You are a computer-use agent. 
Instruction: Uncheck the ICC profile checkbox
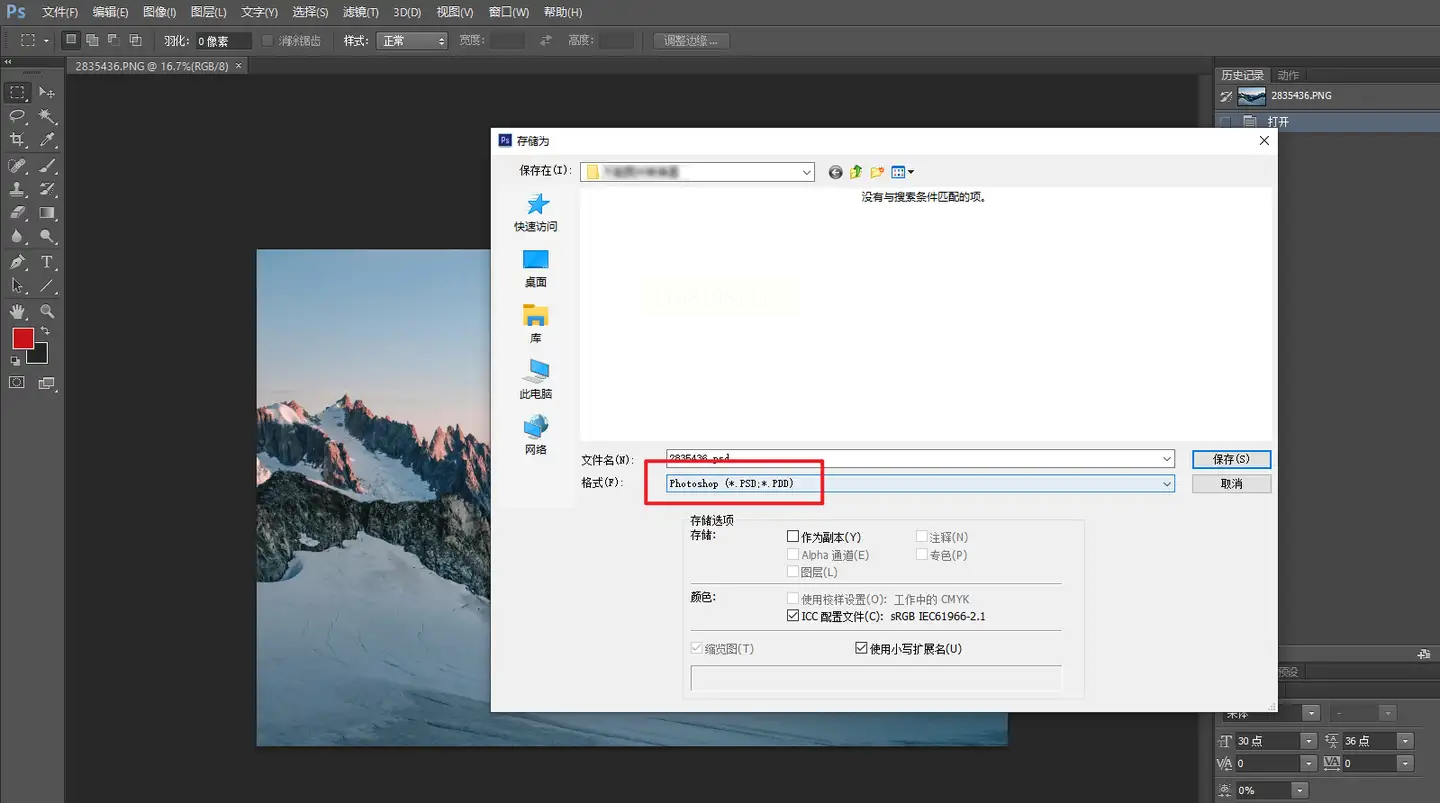click(x=793, y=616)
